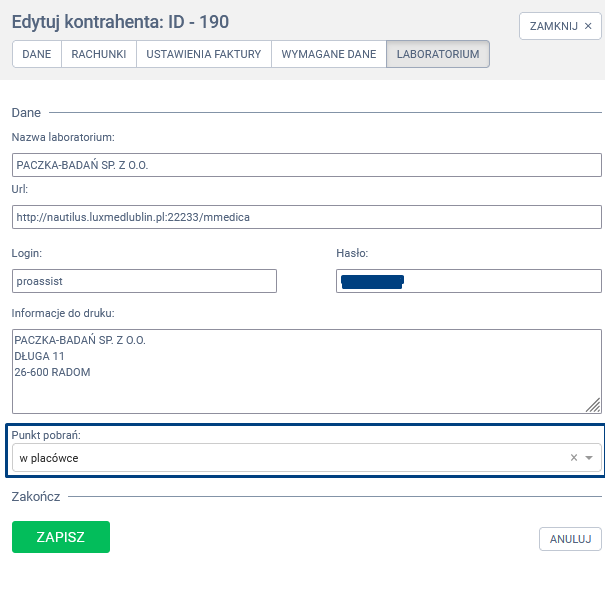Focus the Nazwa laboratorium input field

306,165
